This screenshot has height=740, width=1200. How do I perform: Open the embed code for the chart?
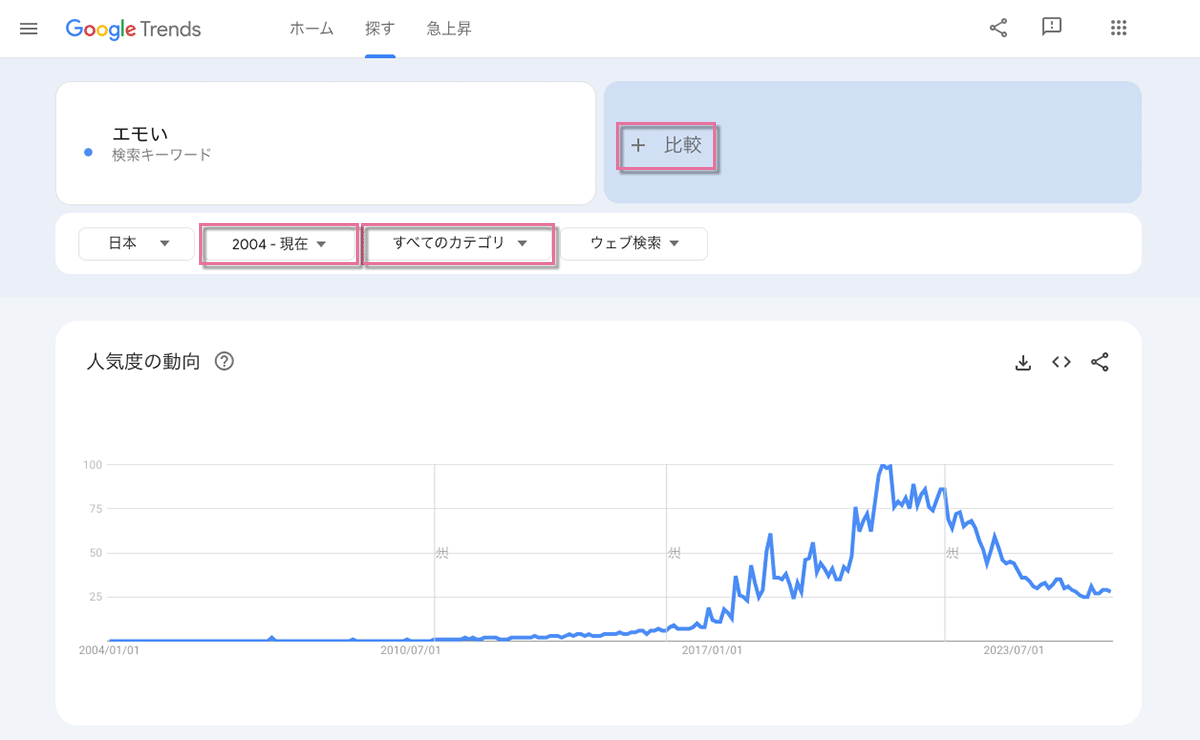pyautogui.click(x=1061, y=362)
